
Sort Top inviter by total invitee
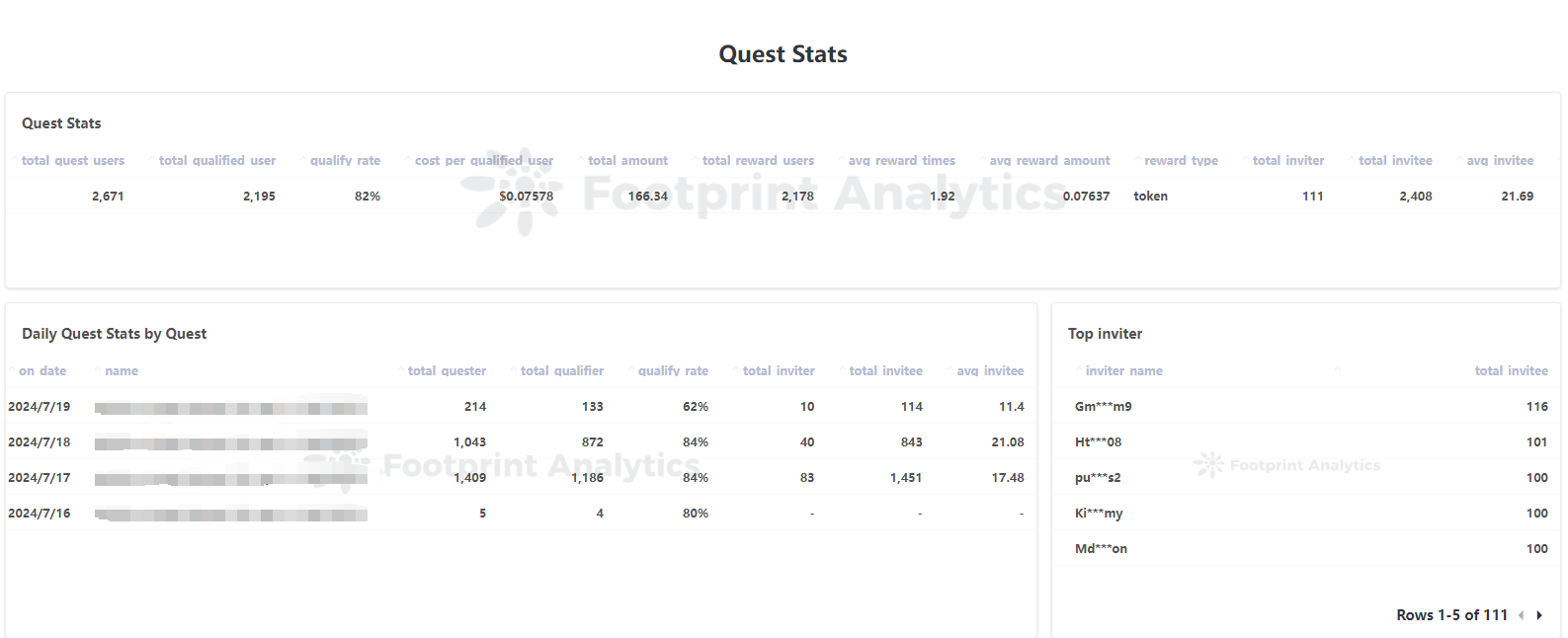point(1511,370)
